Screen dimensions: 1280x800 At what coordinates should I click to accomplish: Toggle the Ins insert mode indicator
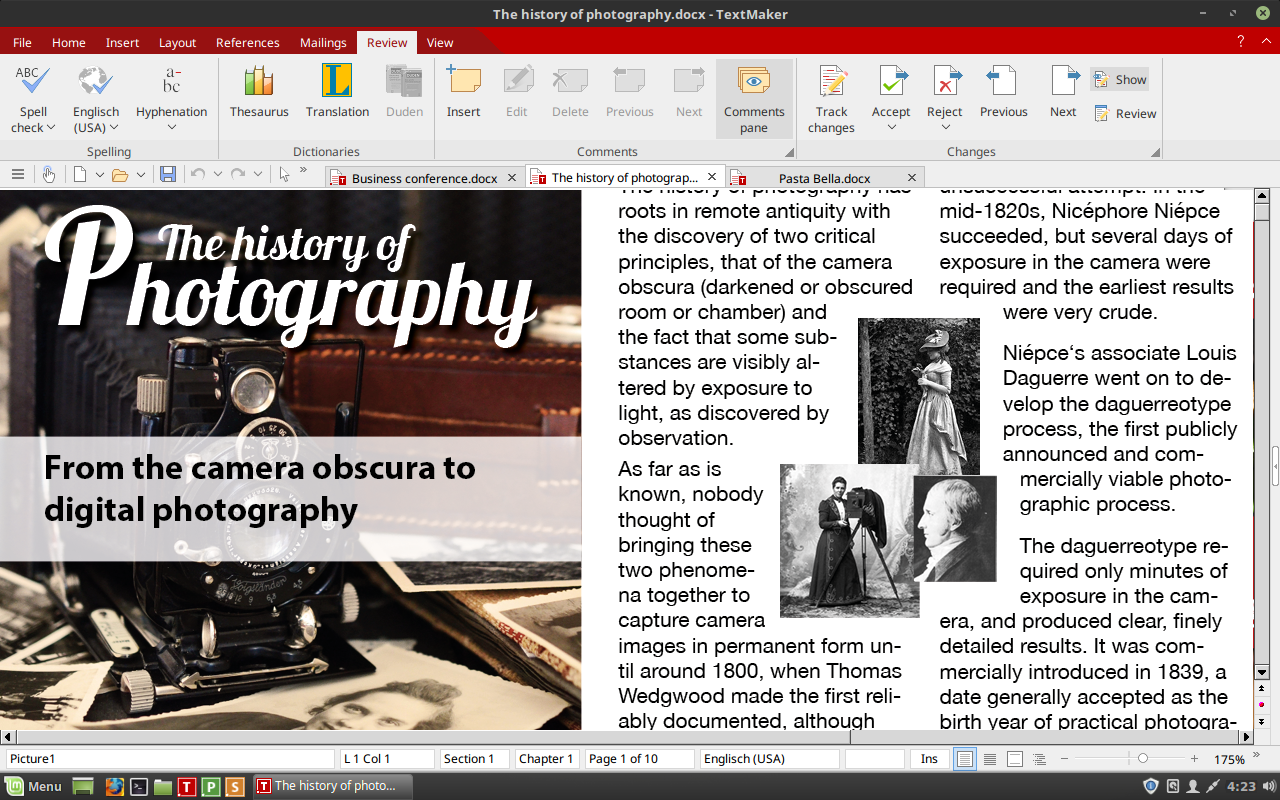929,759
